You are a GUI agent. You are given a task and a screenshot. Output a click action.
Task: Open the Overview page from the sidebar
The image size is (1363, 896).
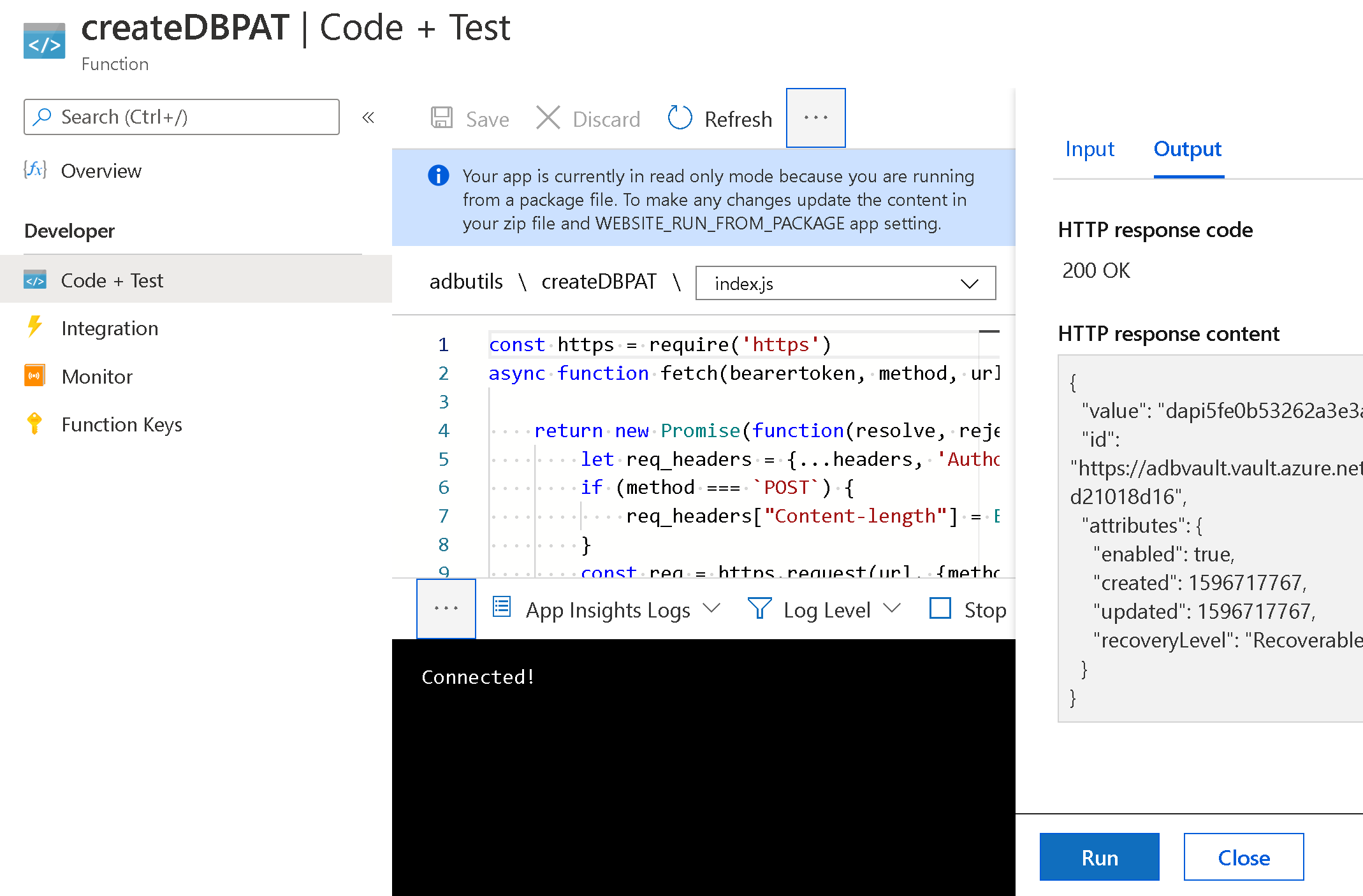click(101, 170)
